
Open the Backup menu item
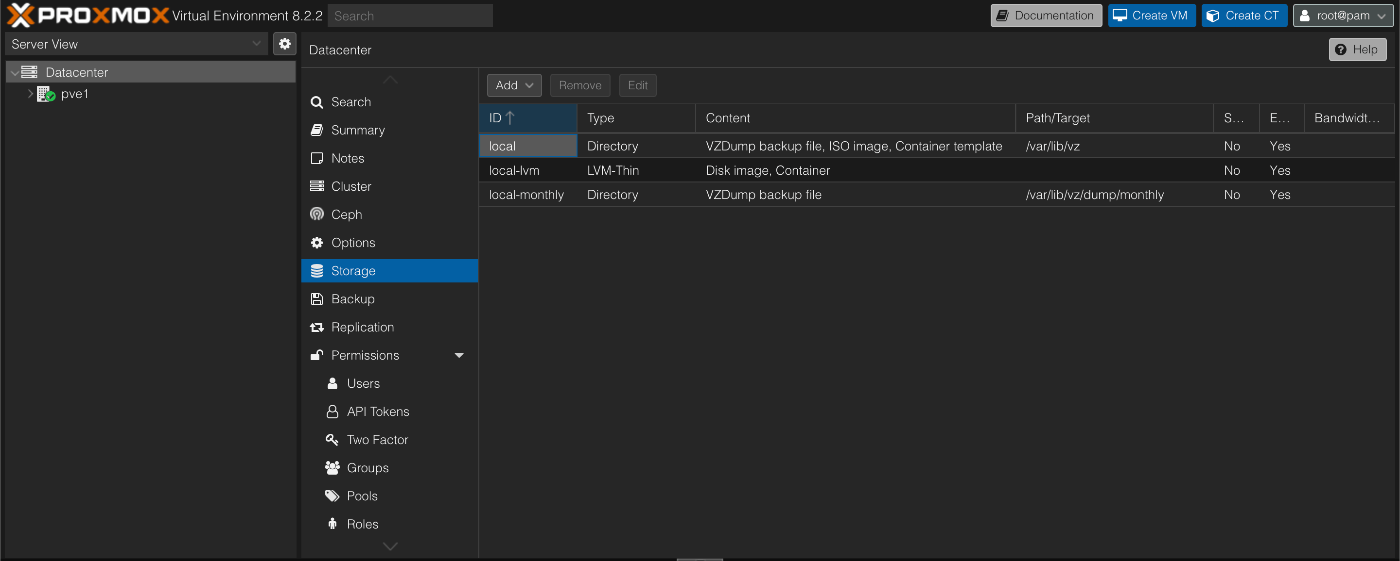390,299
